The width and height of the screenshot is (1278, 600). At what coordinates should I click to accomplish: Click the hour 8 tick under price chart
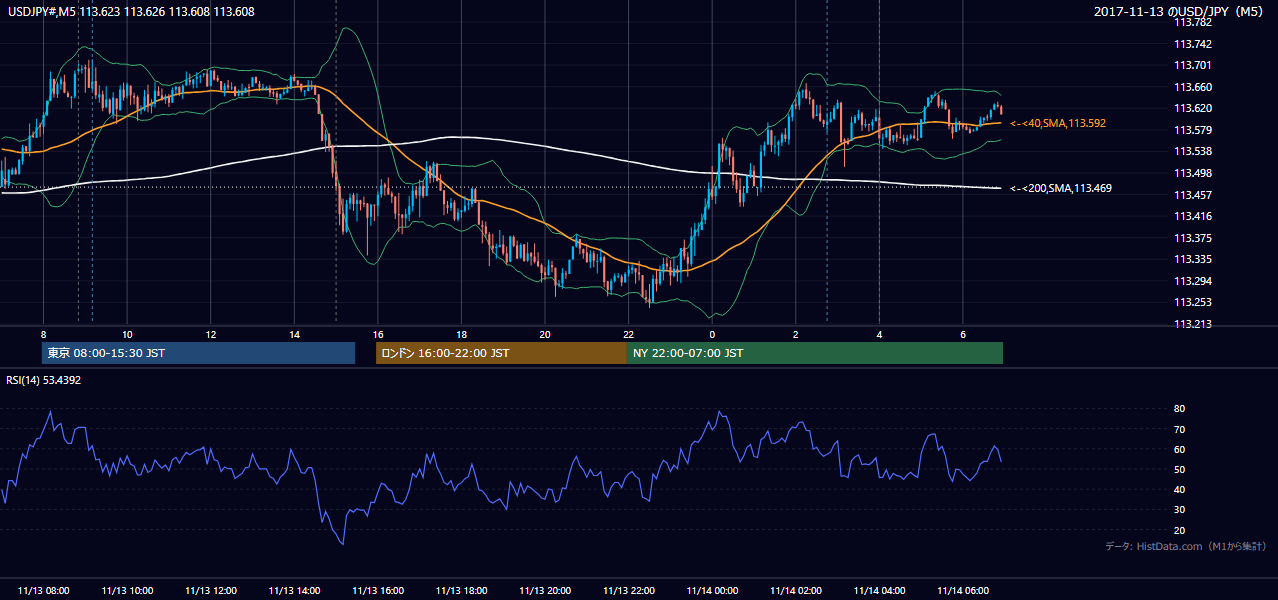(43, 334)
